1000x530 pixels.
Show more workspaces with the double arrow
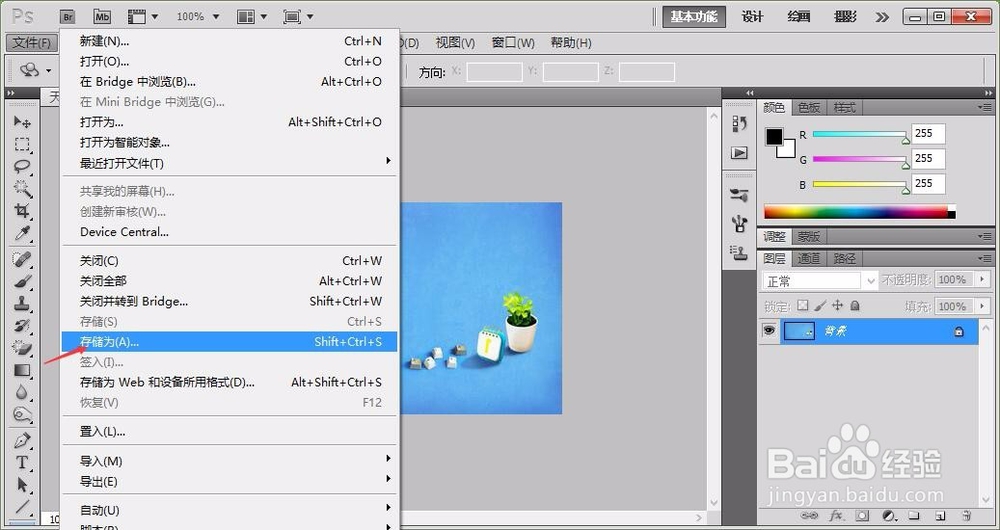882,17
